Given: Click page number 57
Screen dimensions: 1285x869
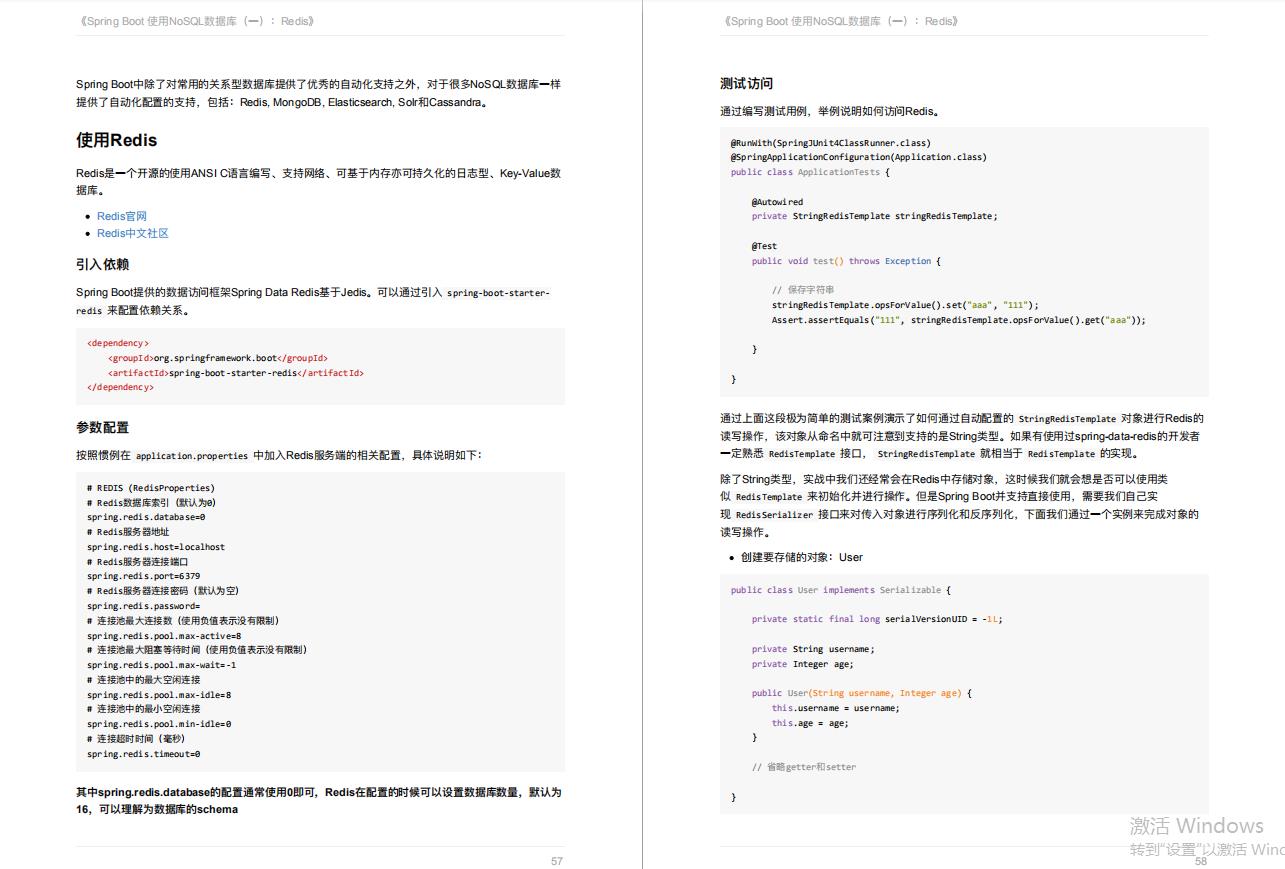Looking at the screenshot, I should 557,861.
